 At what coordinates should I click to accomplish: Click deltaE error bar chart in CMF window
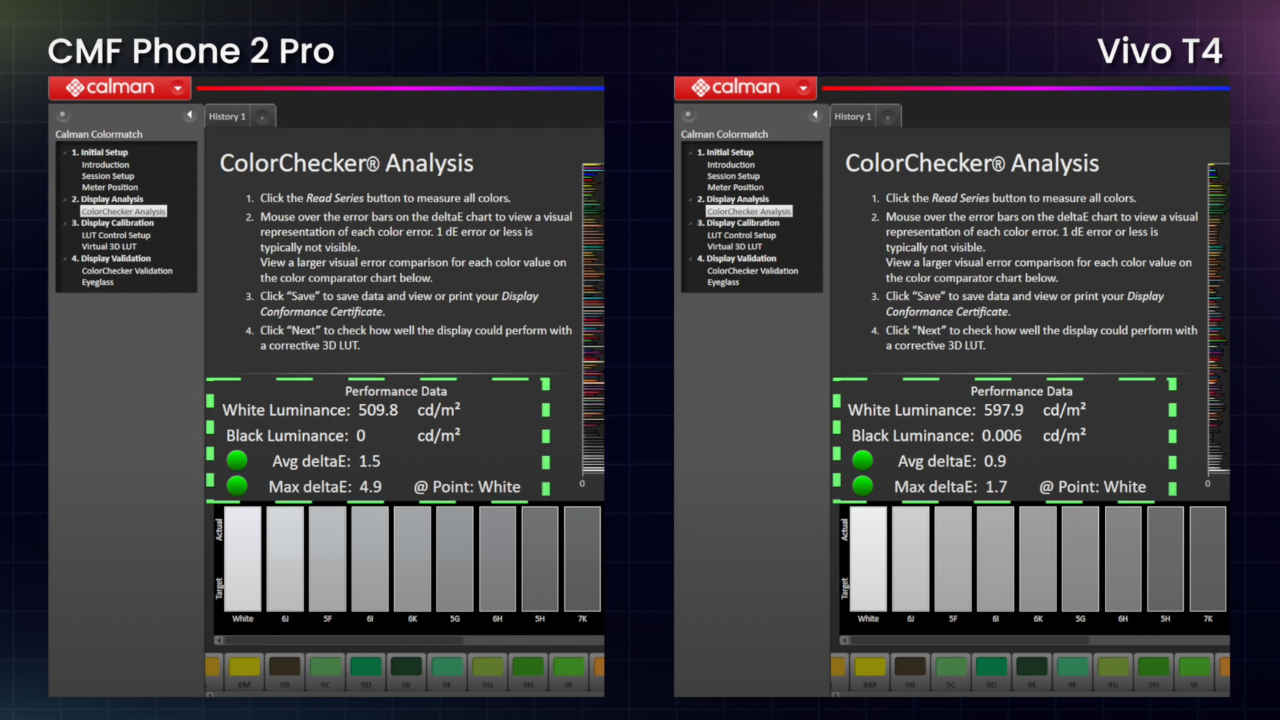(593, 320)
